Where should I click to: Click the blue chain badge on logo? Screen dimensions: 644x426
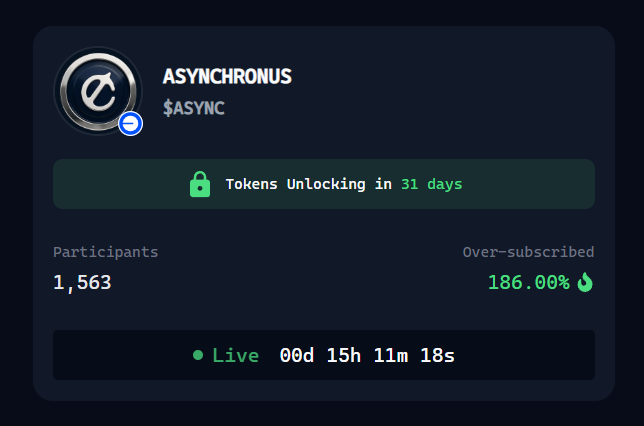coord(131,123)
